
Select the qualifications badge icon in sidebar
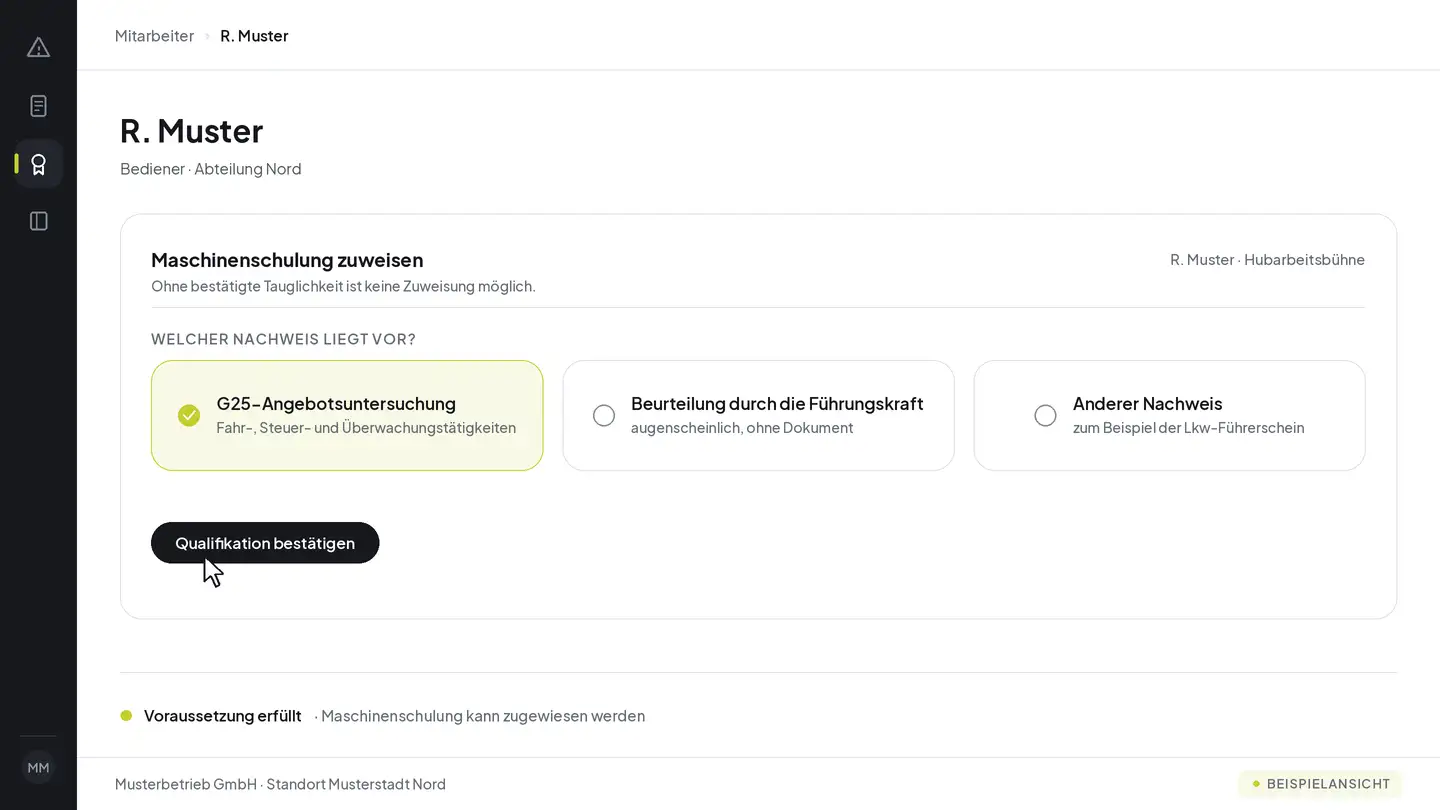(x=38, y=163)
